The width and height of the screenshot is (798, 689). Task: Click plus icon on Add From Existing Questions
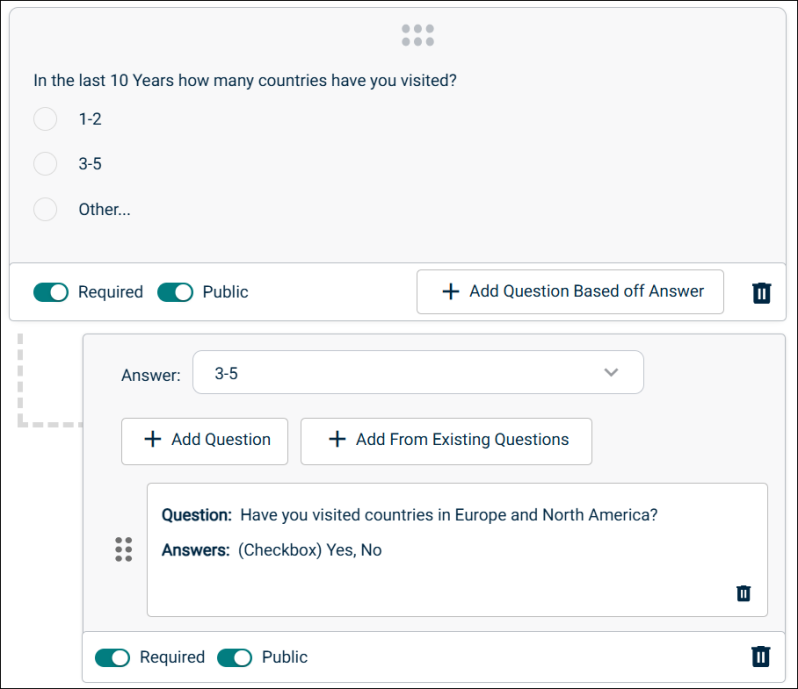337,439
